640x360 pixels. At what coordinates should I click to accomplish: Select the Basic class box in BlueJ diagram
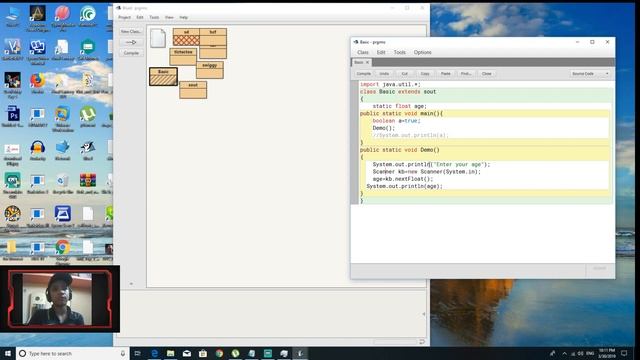click(x=163, y=76)
